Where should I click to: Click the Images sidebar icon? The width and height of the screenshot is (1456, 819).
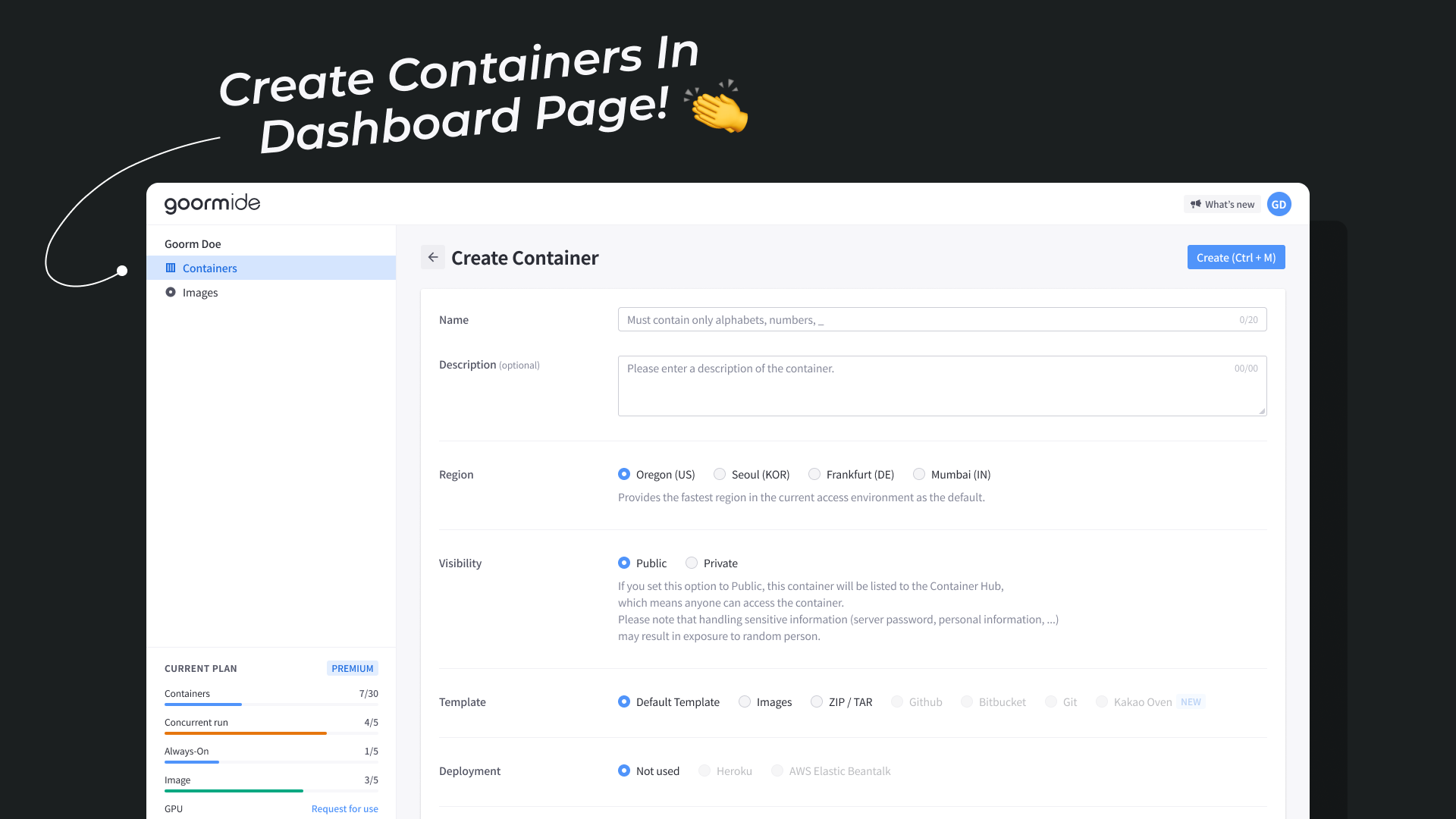[171, 292]
